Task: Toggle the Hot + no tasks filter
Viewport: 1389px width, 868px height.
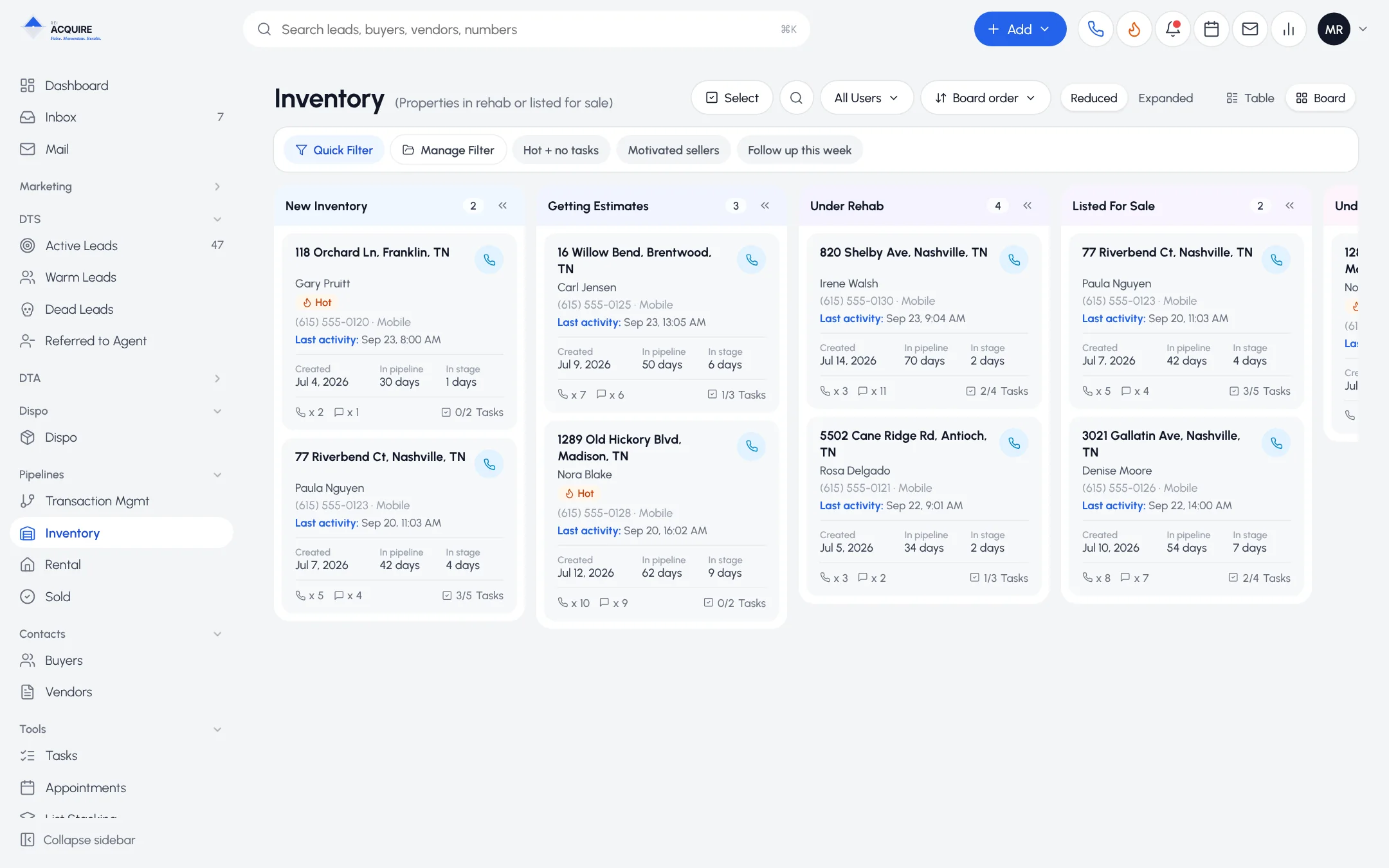Action: coord(561,150)
